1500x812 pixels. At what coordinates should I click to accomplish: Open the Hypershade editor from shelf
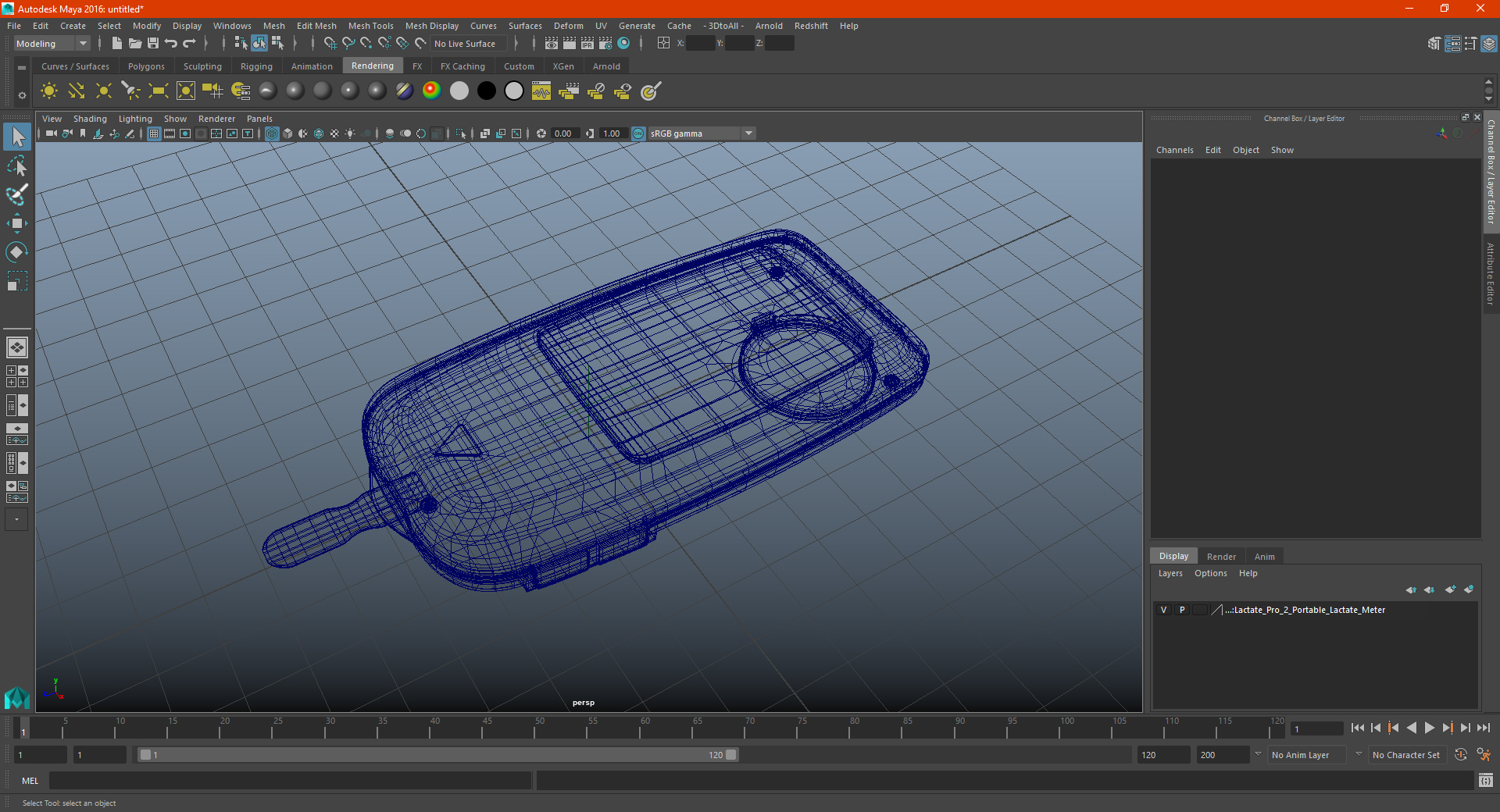541,91
